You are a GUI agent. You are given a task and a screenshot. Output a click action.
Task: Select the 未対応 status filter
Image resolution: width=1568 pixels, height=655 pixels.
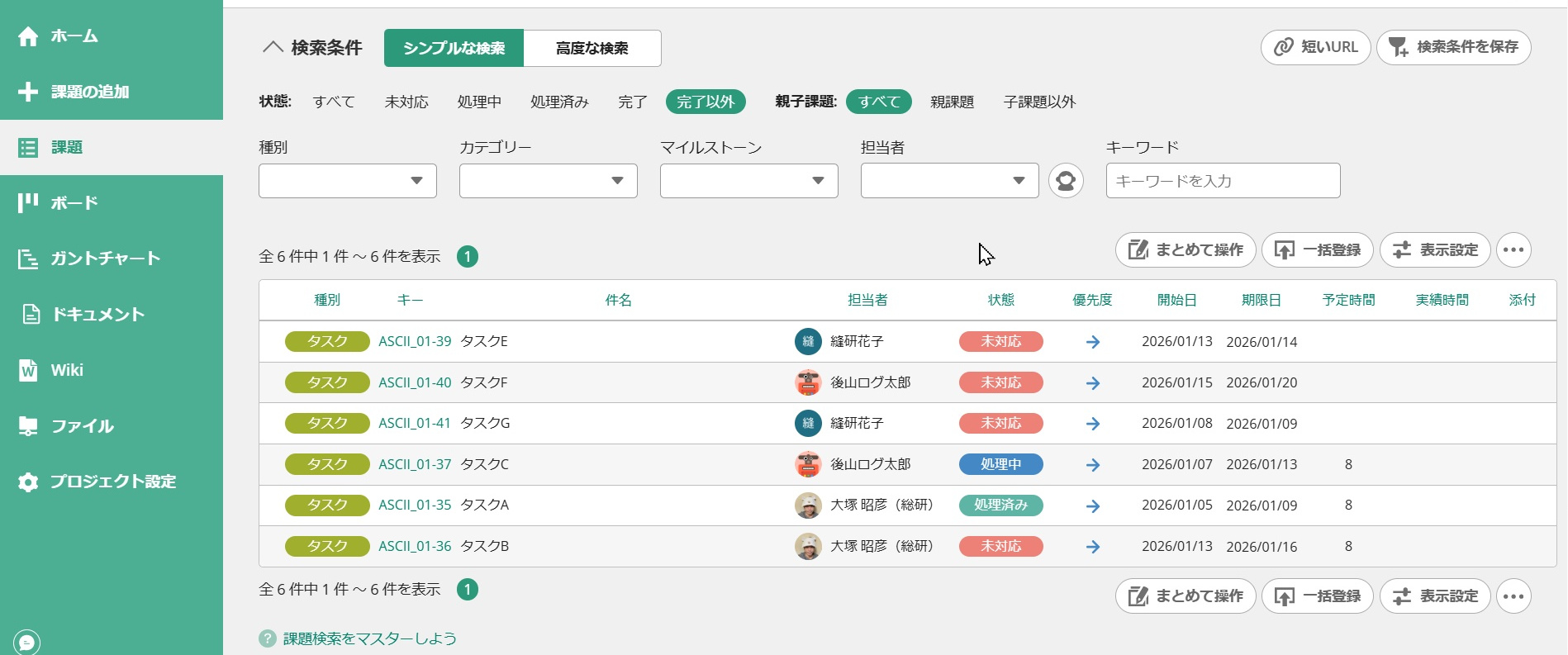click(406, 102)
